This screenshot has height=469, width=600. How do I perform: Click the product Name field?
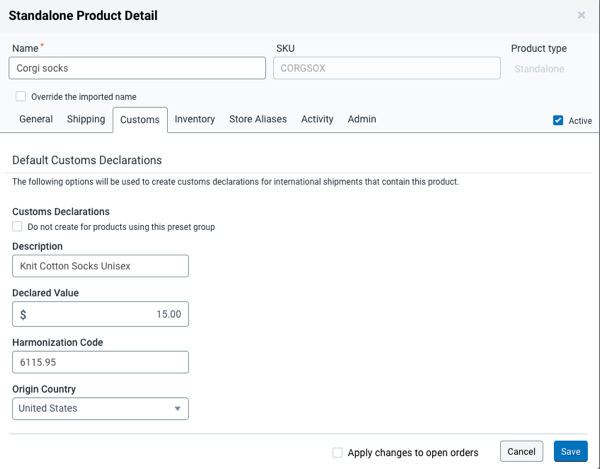point(137,68)
